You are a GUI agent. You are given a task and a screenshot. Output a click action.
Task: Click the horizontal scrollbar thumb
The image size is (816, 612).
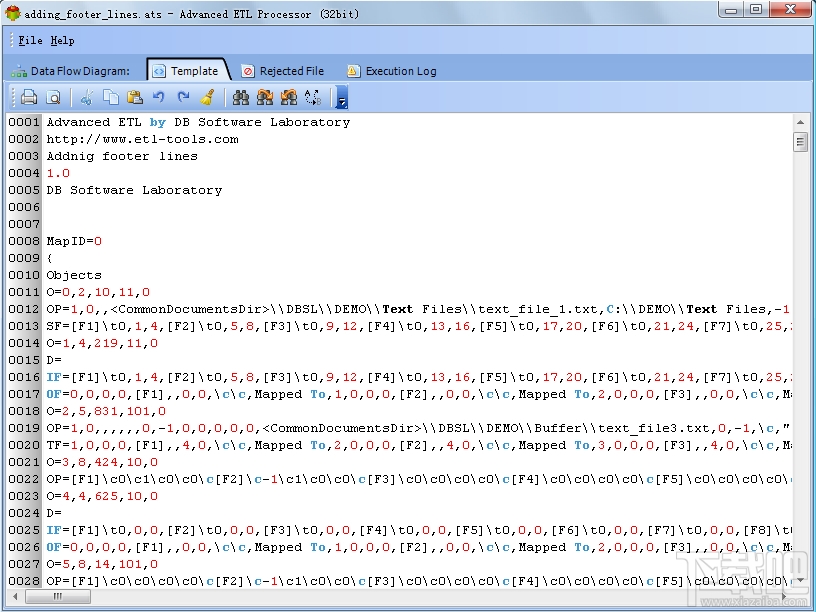click(x=57, y=596)
